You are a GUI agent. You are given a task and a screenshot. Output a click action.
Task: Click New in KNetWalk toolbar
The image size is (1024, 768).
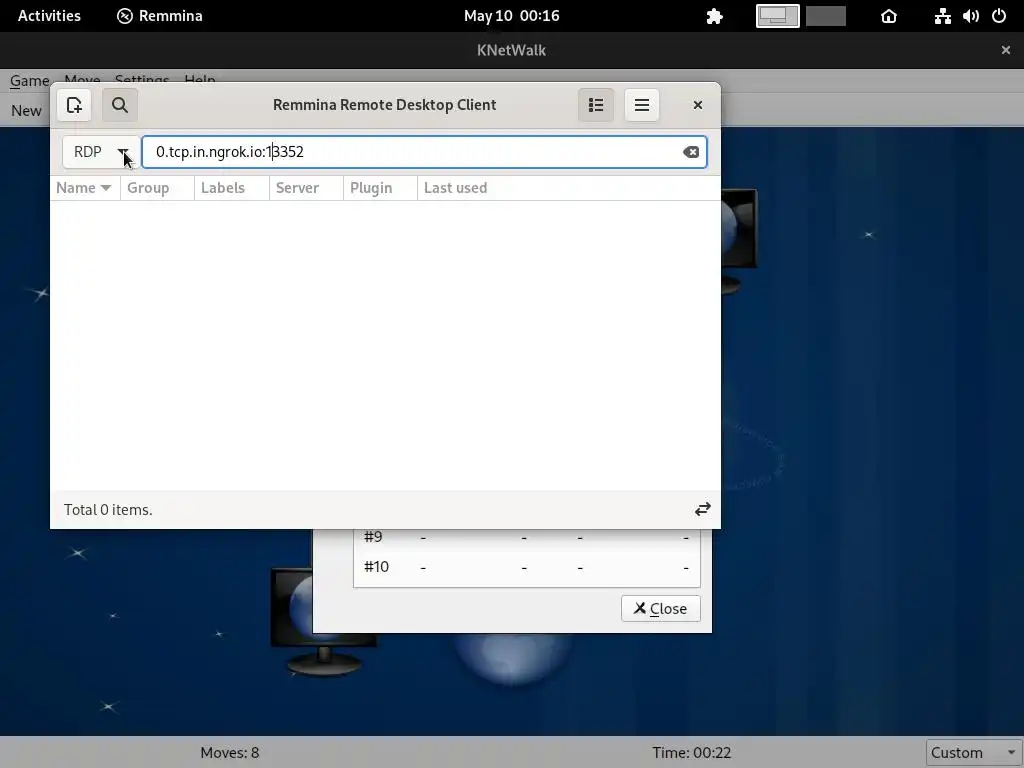[26, 110]
